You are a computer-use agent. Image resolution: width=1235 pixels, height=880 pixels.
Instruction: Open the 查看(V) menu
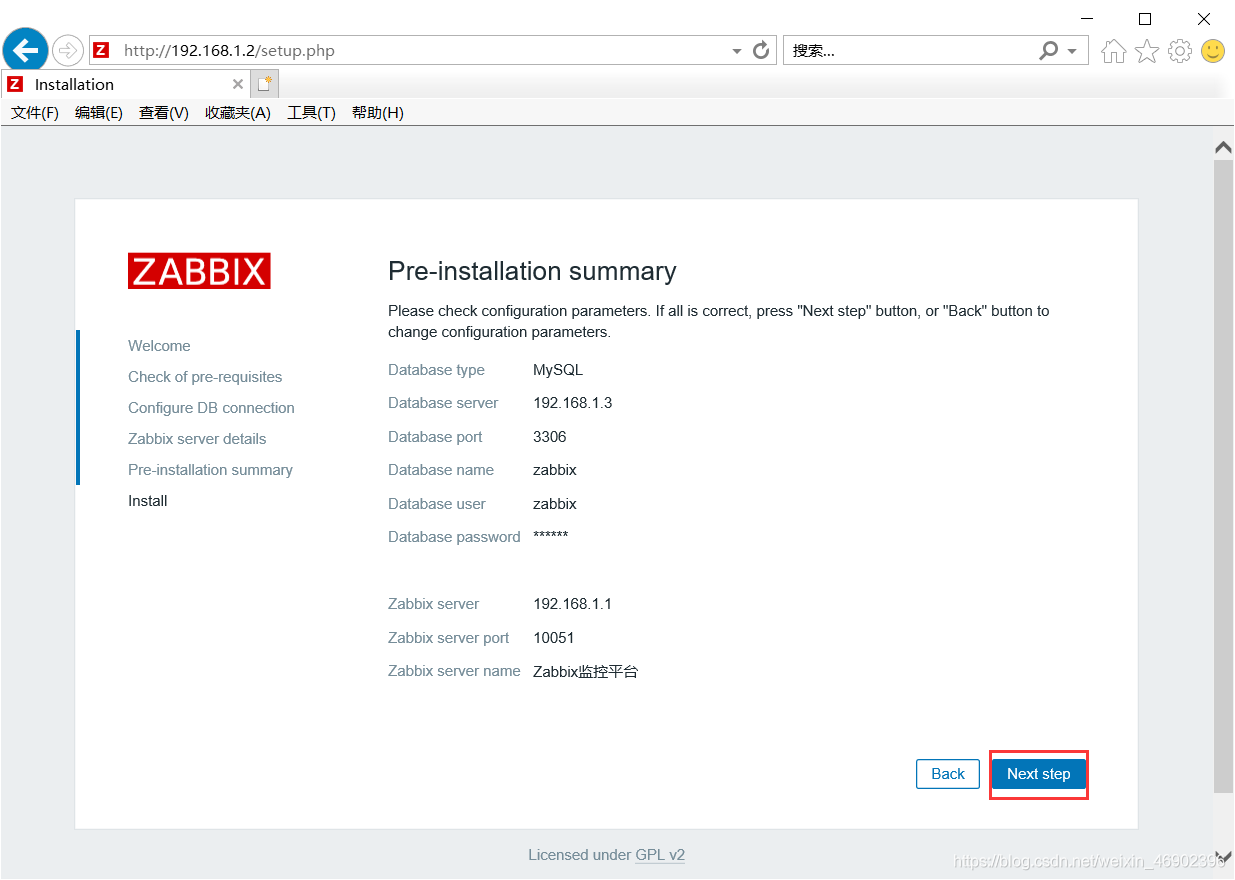164,113
